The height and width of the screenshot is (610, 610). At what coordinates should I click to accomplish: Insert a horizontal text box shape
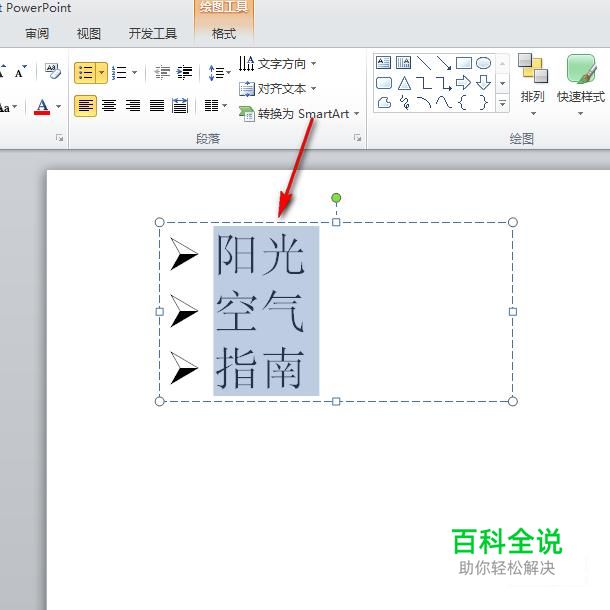point(384,62)
